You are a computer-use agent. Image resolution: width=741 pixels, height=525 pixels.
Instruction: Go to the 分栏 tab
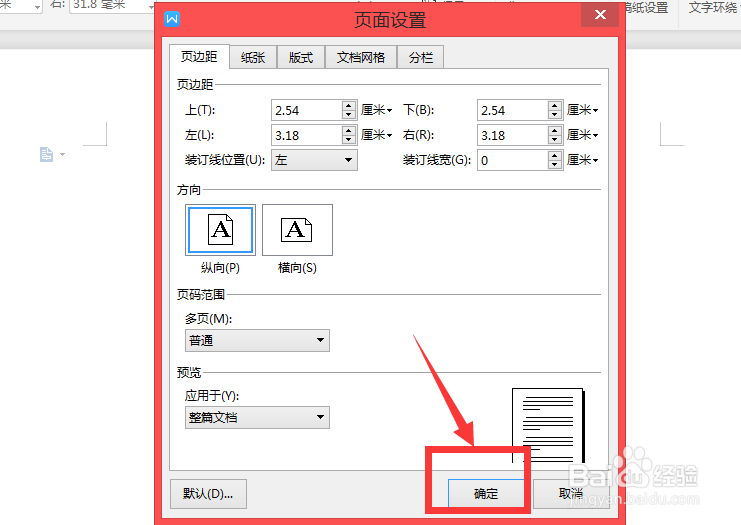(421, 58)
